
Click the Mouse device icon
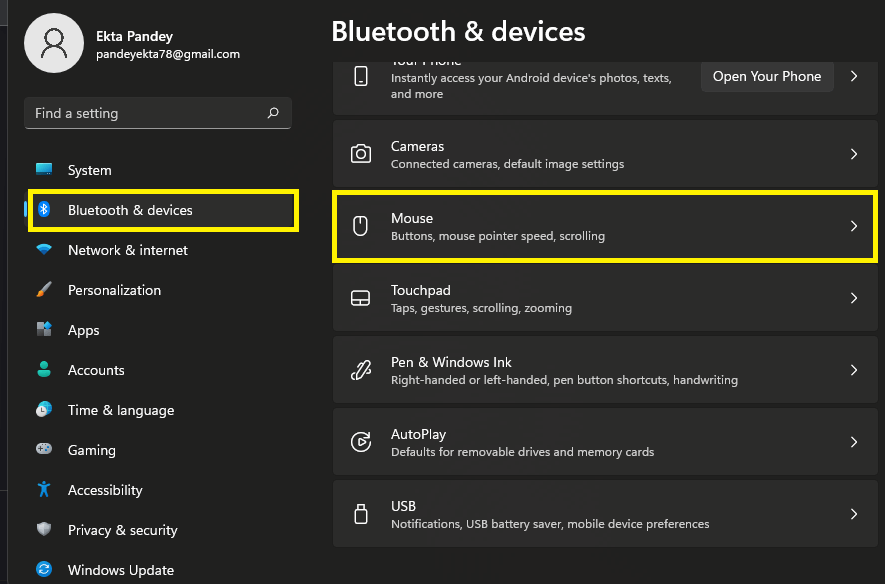pyautogui.click(x=361, y=226)
